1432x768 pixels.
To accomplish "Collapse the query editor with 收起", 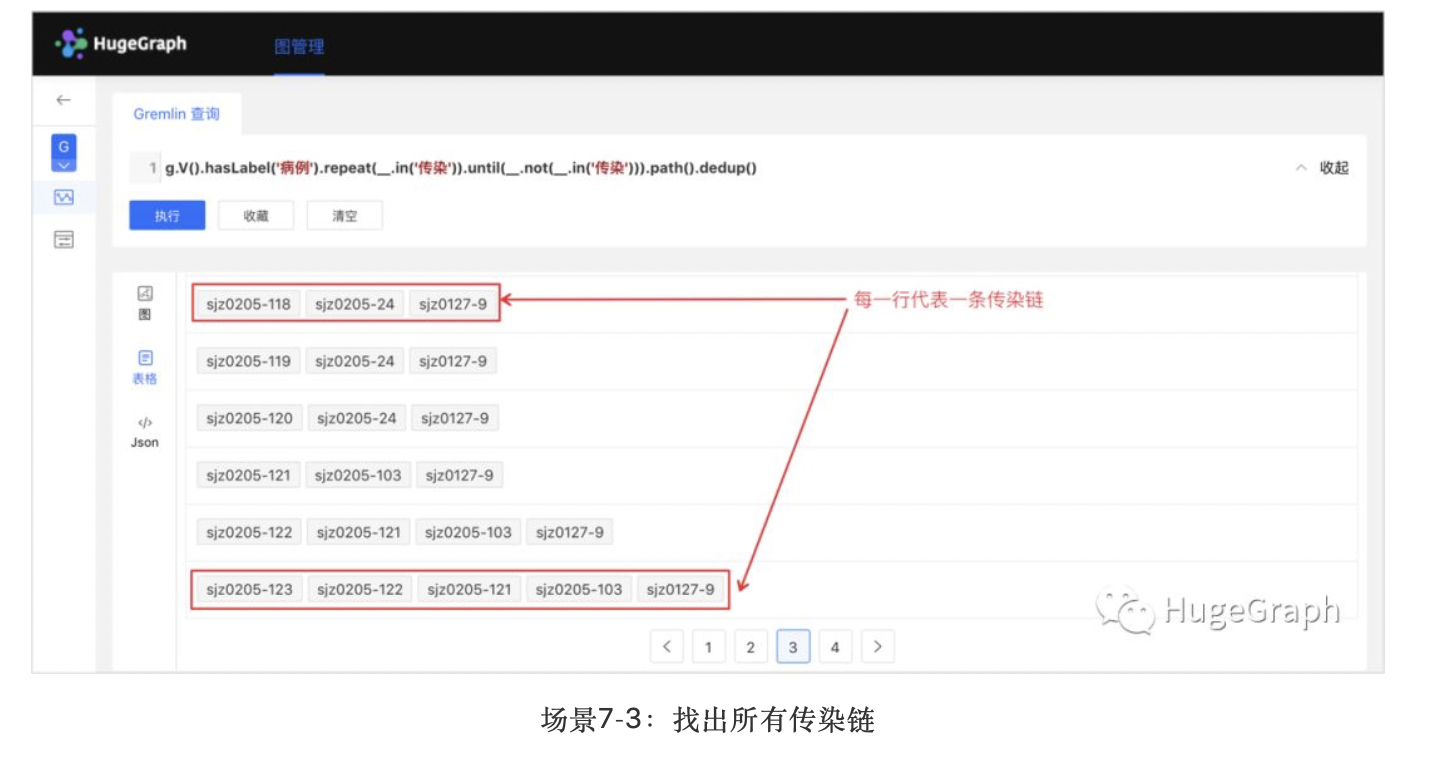I will pyautogui.click(x=1321, y=168).
